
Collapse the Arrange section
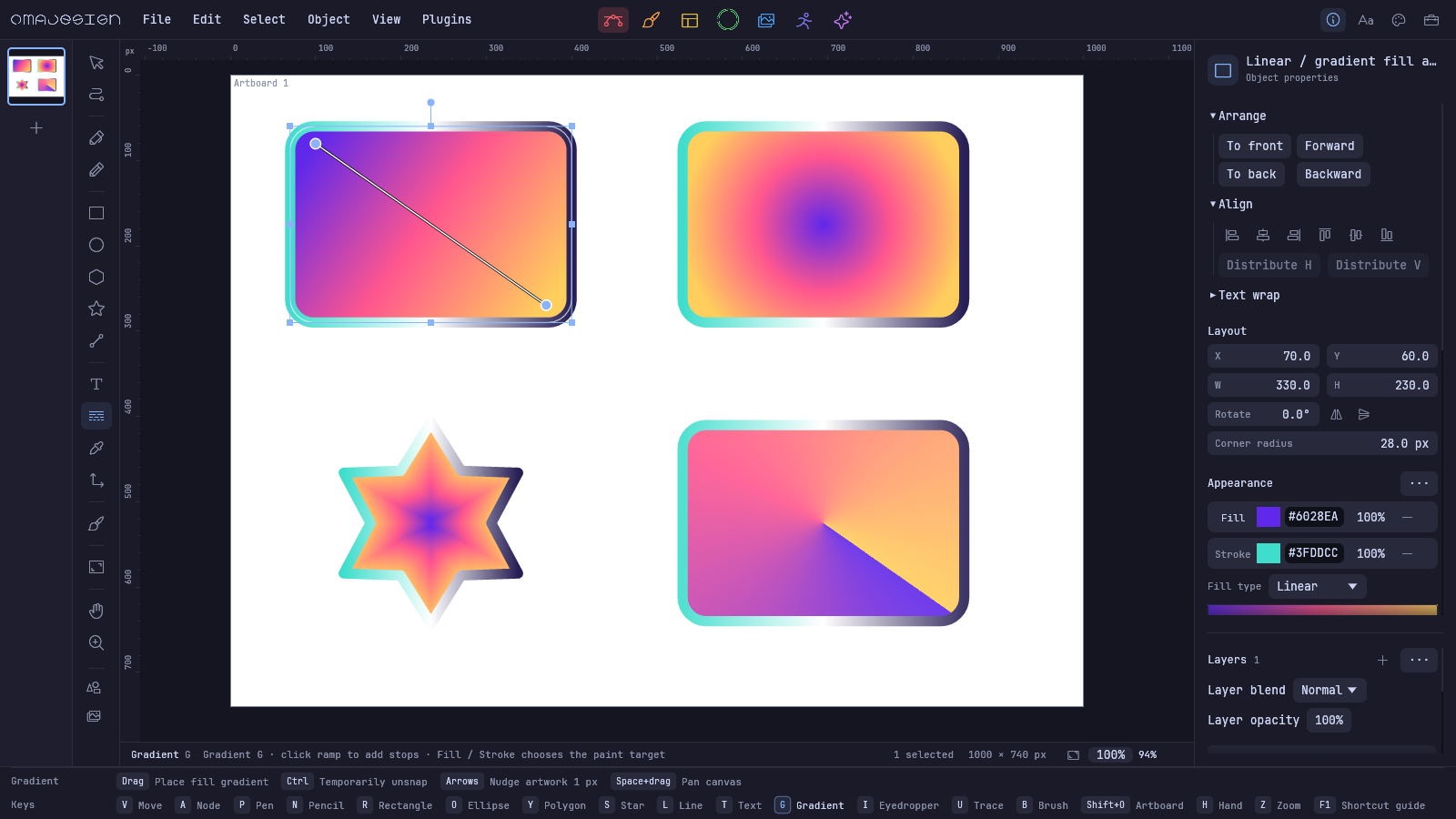coord(1238,116)
